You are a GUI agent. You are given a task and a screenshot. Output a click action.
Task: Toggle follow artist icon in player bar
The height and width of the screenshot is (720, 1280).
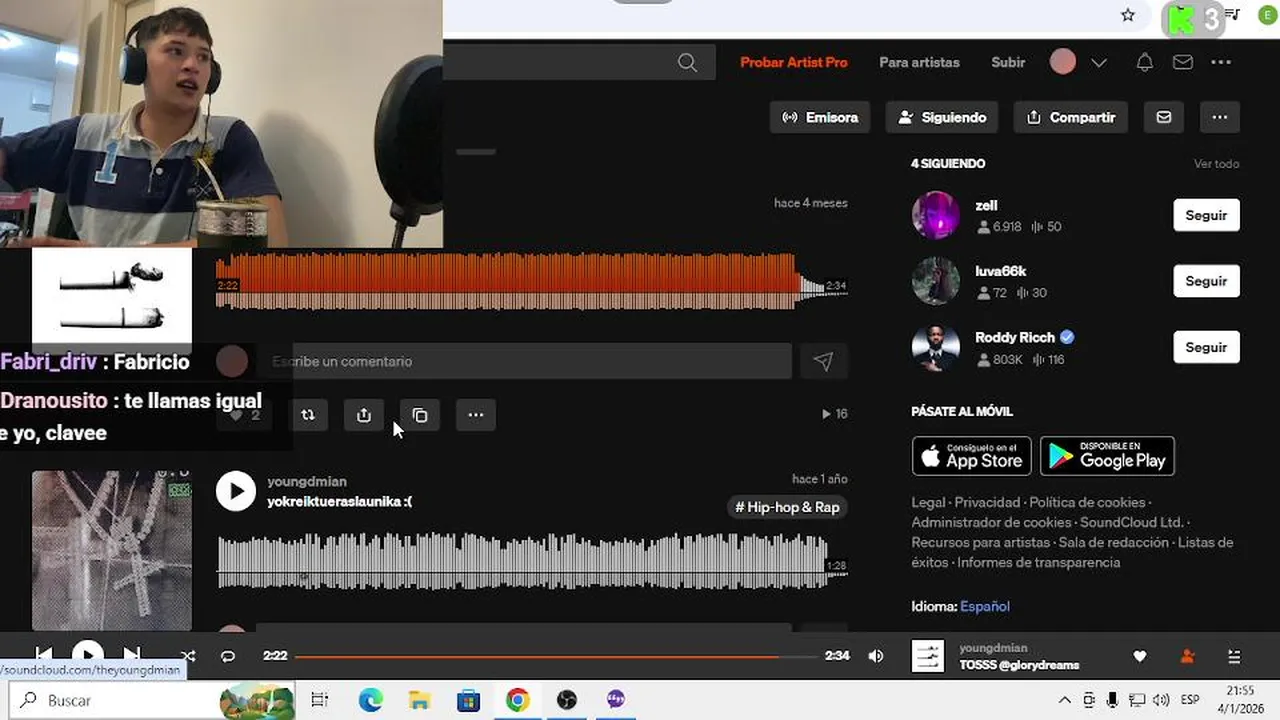tap(1187, 656)
